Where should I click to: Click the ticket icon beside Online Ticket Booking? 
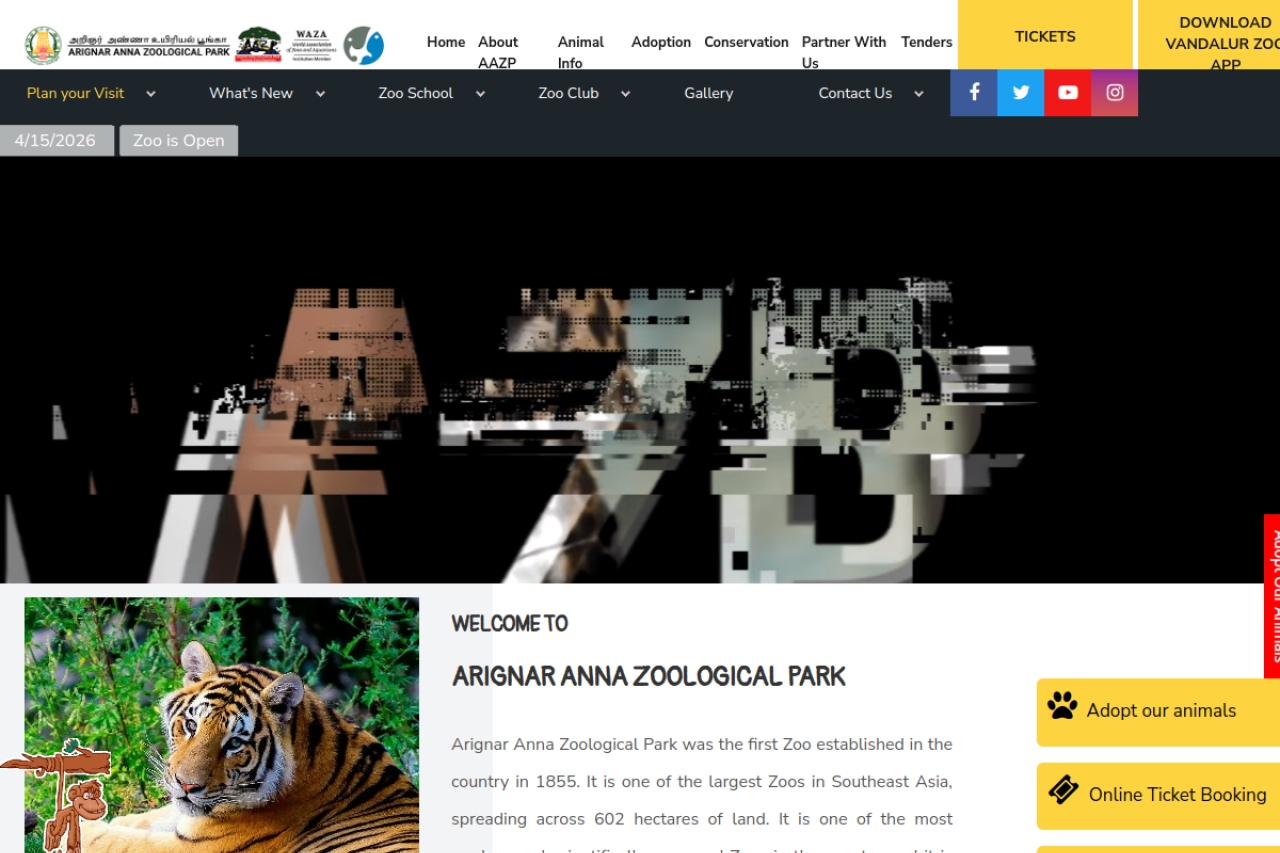pyautogui.click(x=1063, y=790)
